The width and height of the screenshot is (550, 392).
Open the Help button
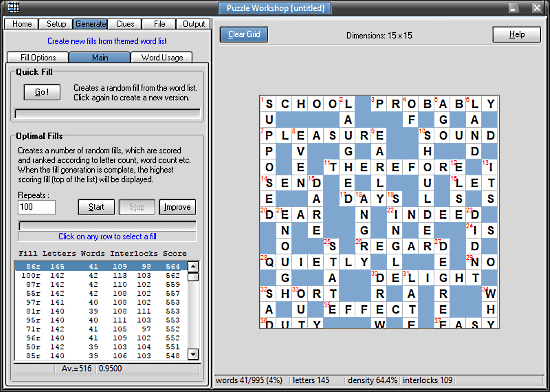[x=517, y=34]
